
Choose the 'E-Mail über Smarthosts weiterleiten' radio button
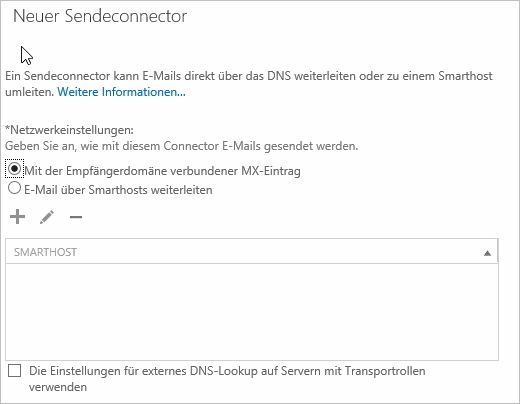click(14, 188)
